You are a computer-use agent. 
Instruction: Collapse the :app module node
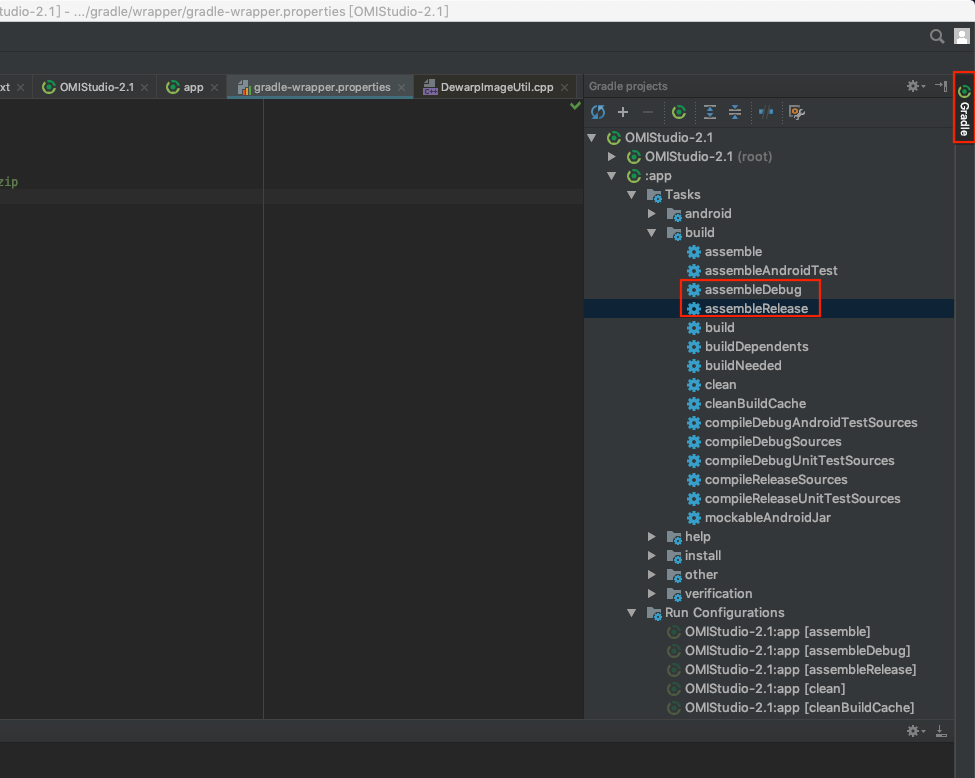[x=612, y=176]
